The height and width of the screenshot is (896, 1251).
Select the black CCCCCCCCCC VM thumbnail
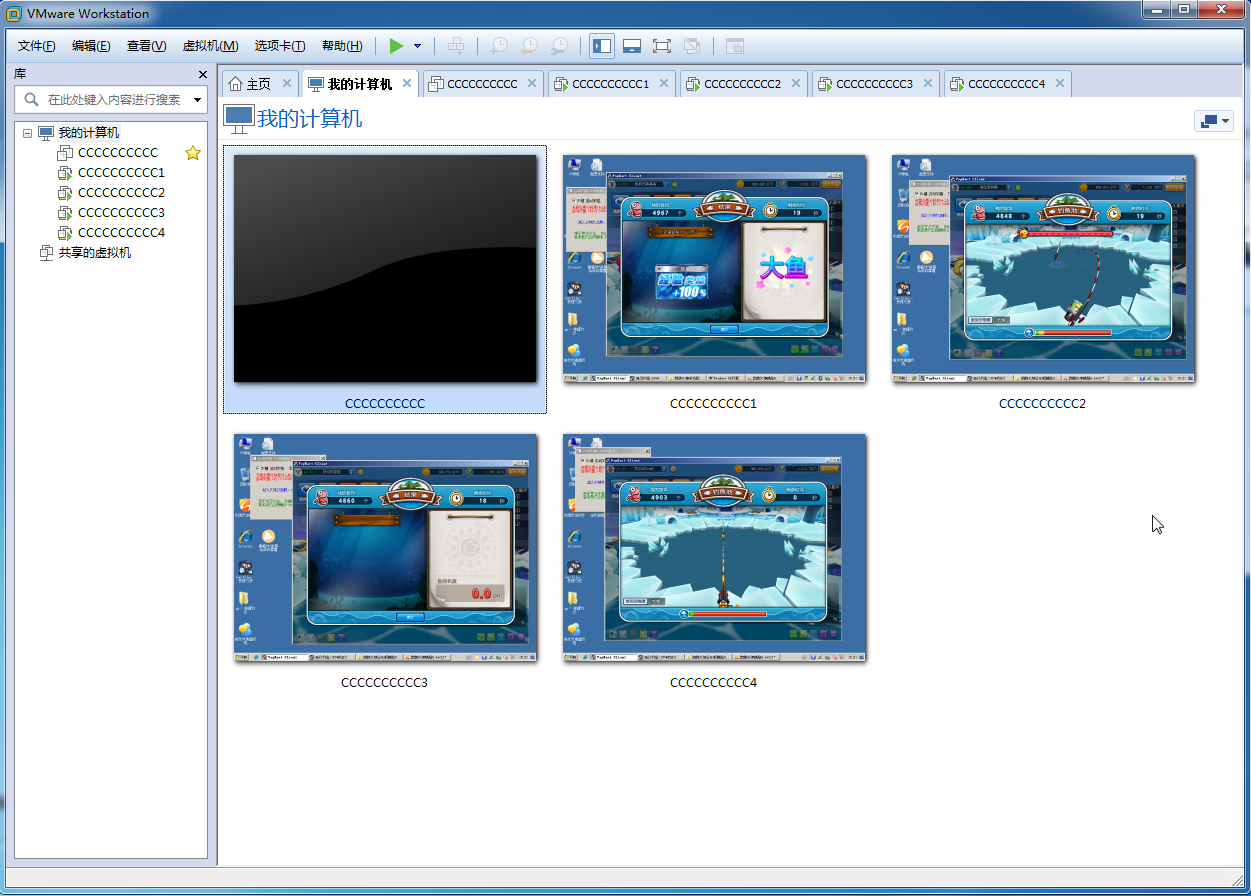[x=385, y=268]
